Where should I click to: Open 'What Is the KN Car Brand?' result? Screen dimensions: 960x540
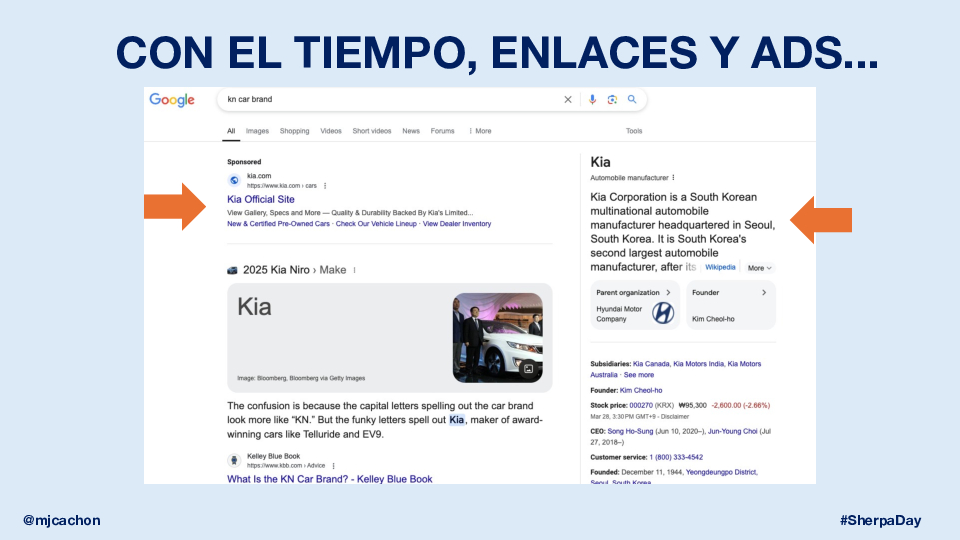pos(329,479)
